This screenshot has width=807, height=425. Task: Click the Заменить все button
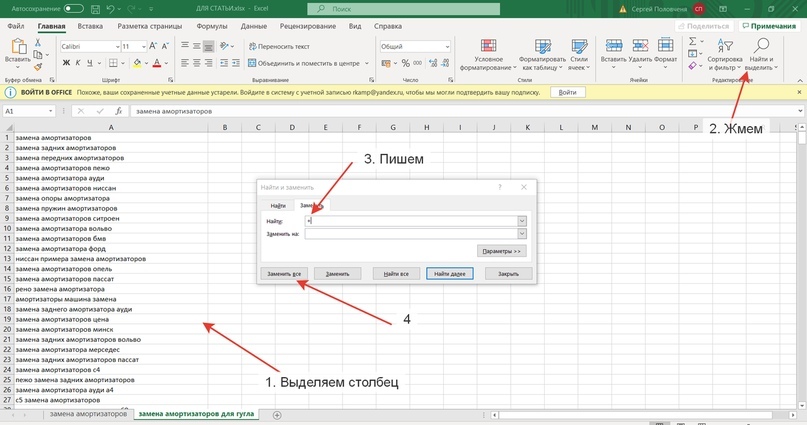click(x=284, y=274)
